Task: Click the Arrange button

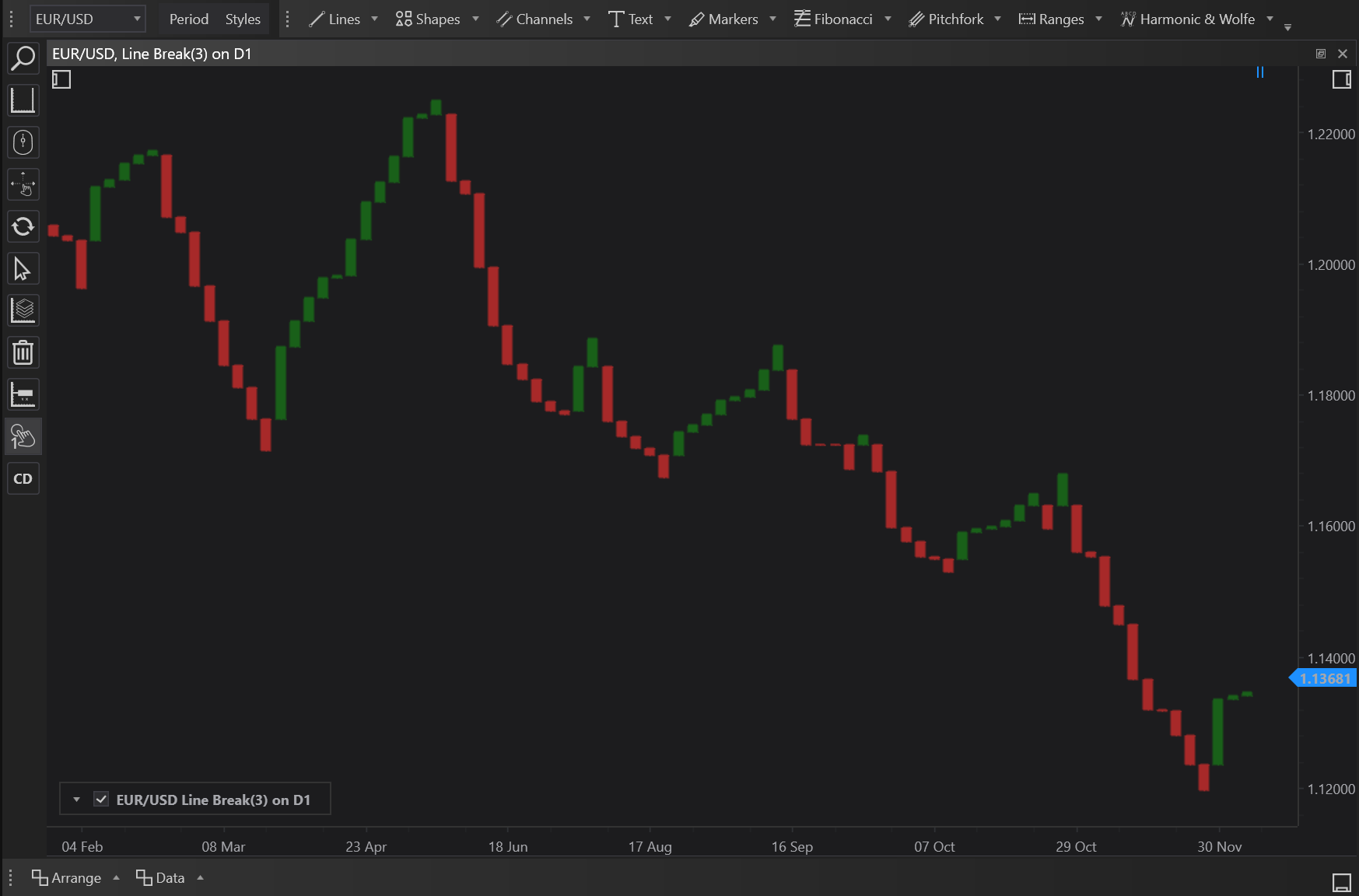Action: coord(67,878)
